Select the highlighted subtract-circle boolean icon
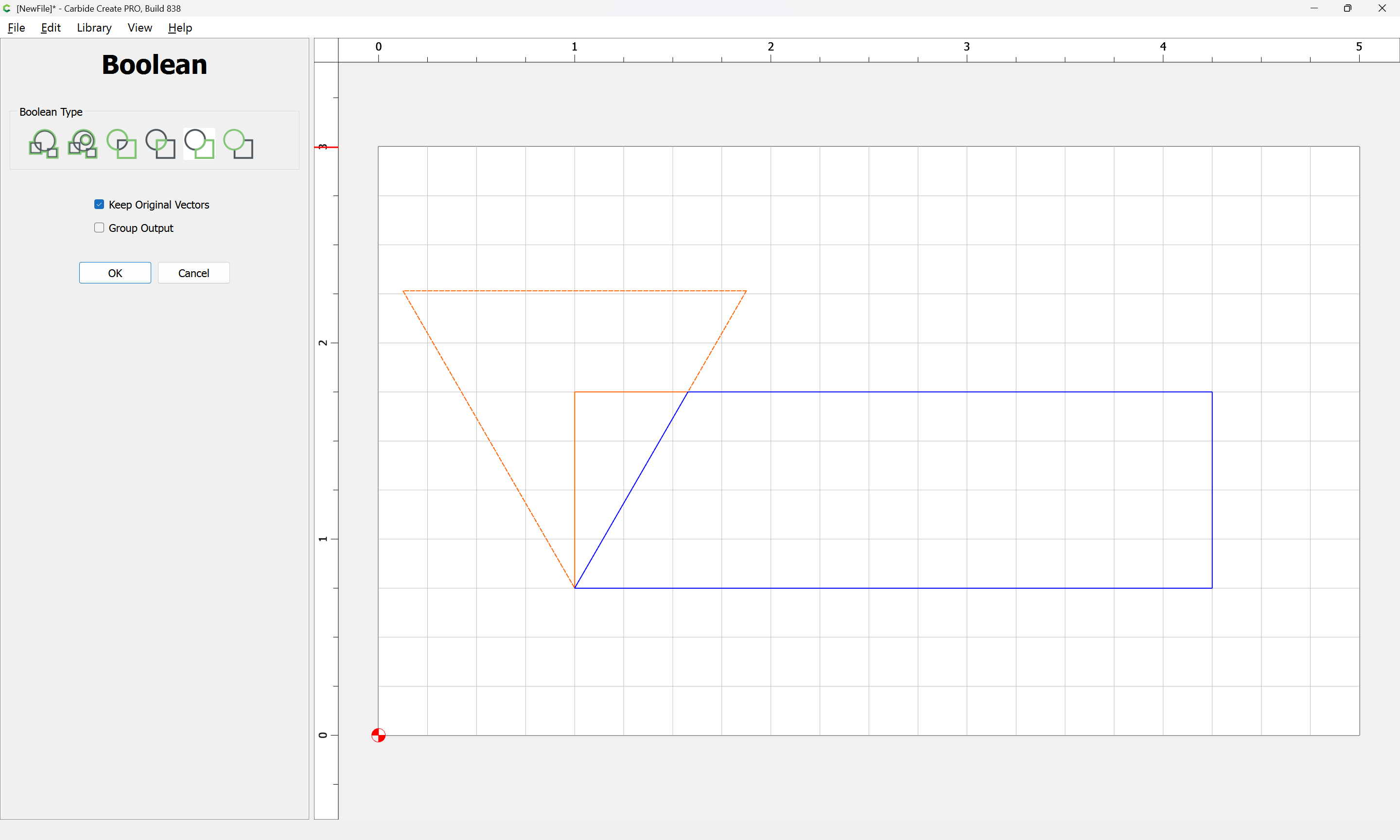Viewport: 1400px width, 840px height. (x=199, y=144)
